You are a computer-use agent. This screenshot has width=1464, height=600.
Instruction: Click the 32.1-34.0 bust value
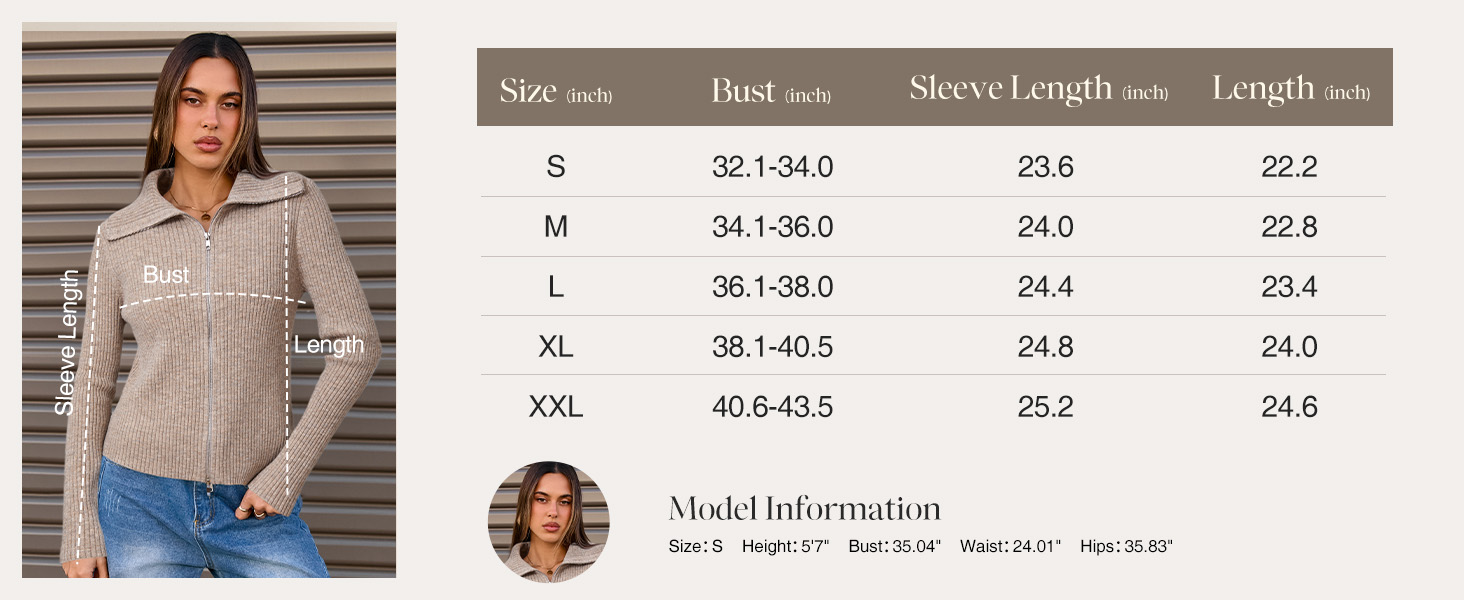coord(772,167)
